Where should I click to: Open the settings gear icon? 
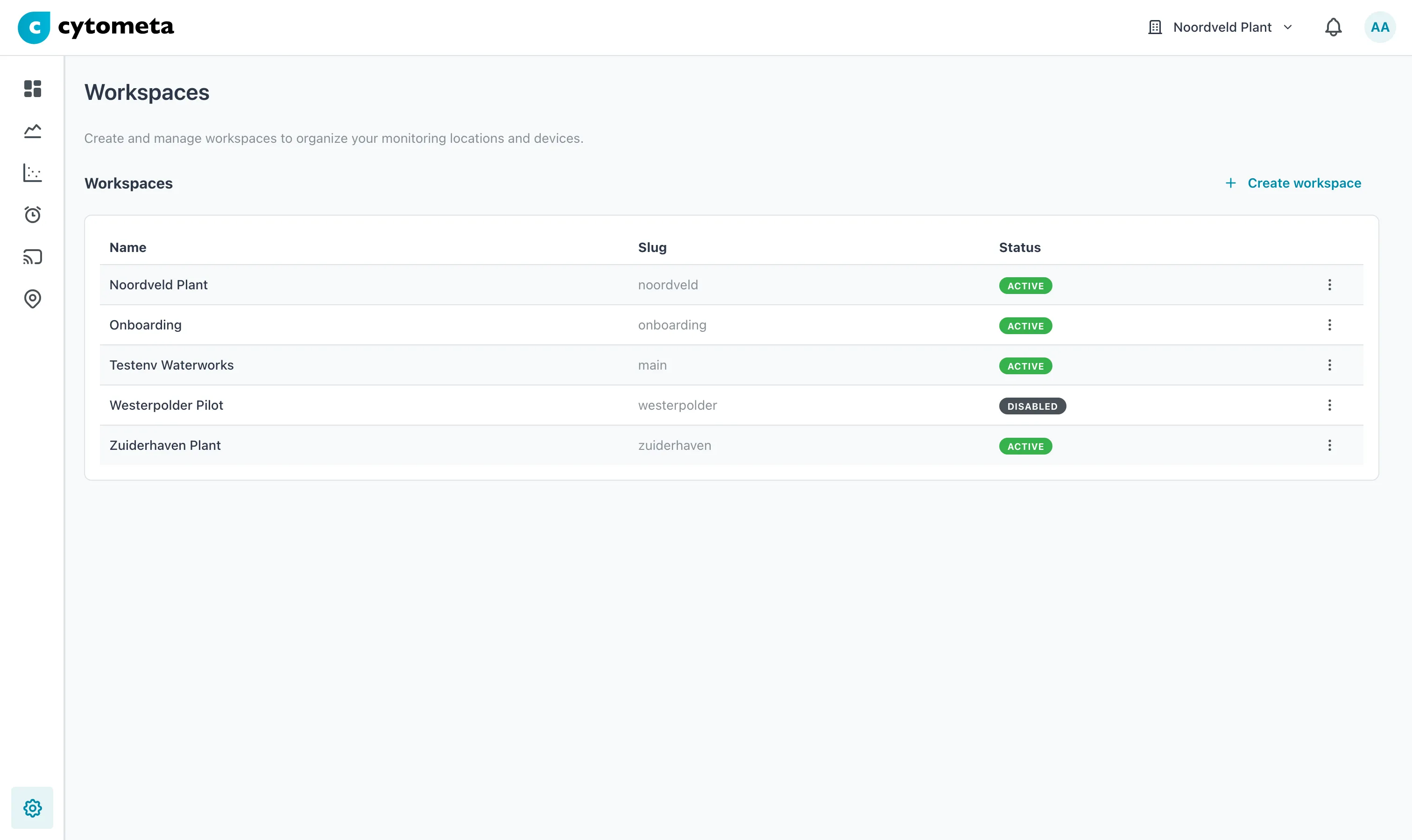[32, 808]
